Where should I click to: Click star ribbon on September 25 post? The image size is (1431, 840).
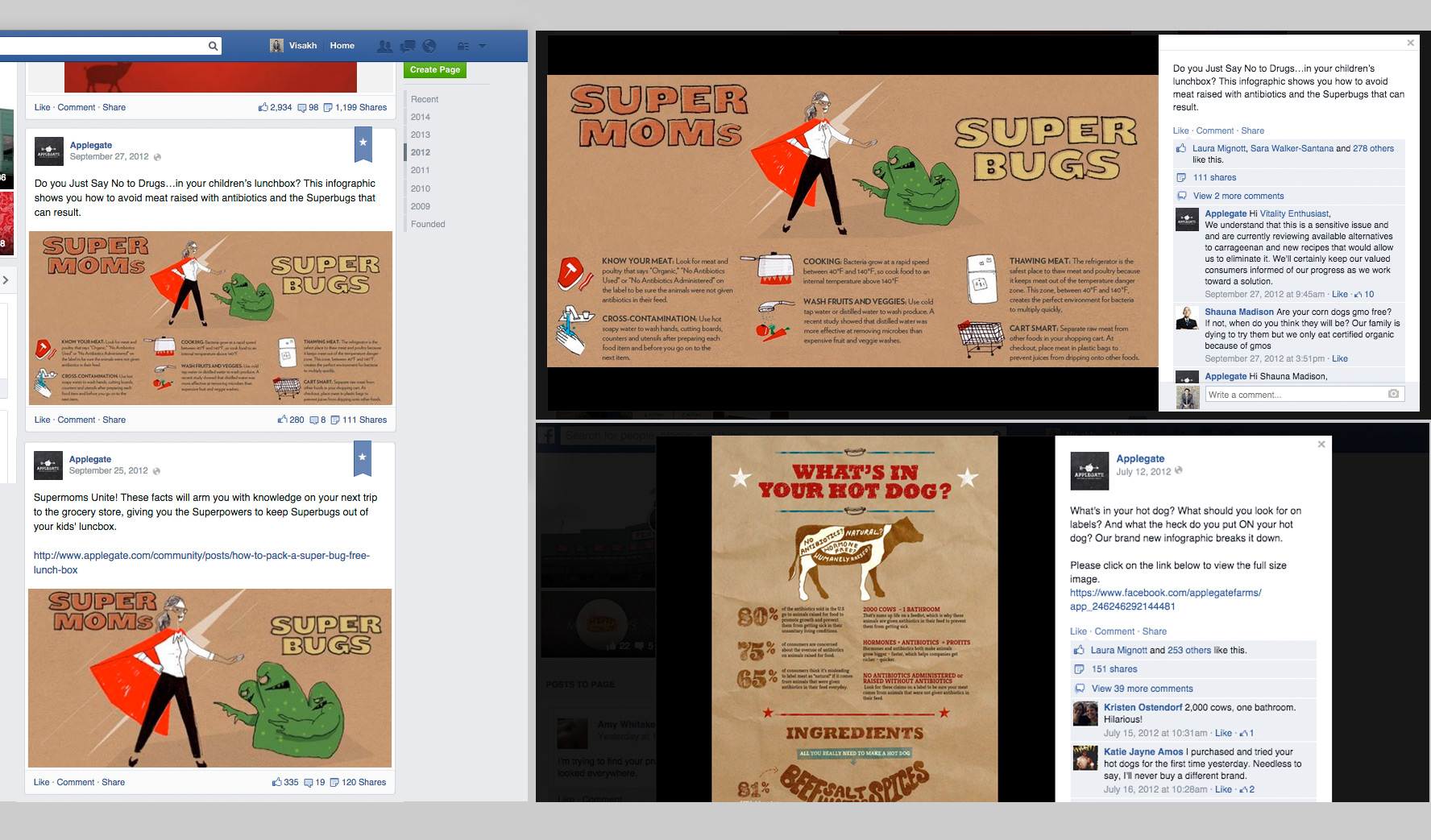(363, 457)
